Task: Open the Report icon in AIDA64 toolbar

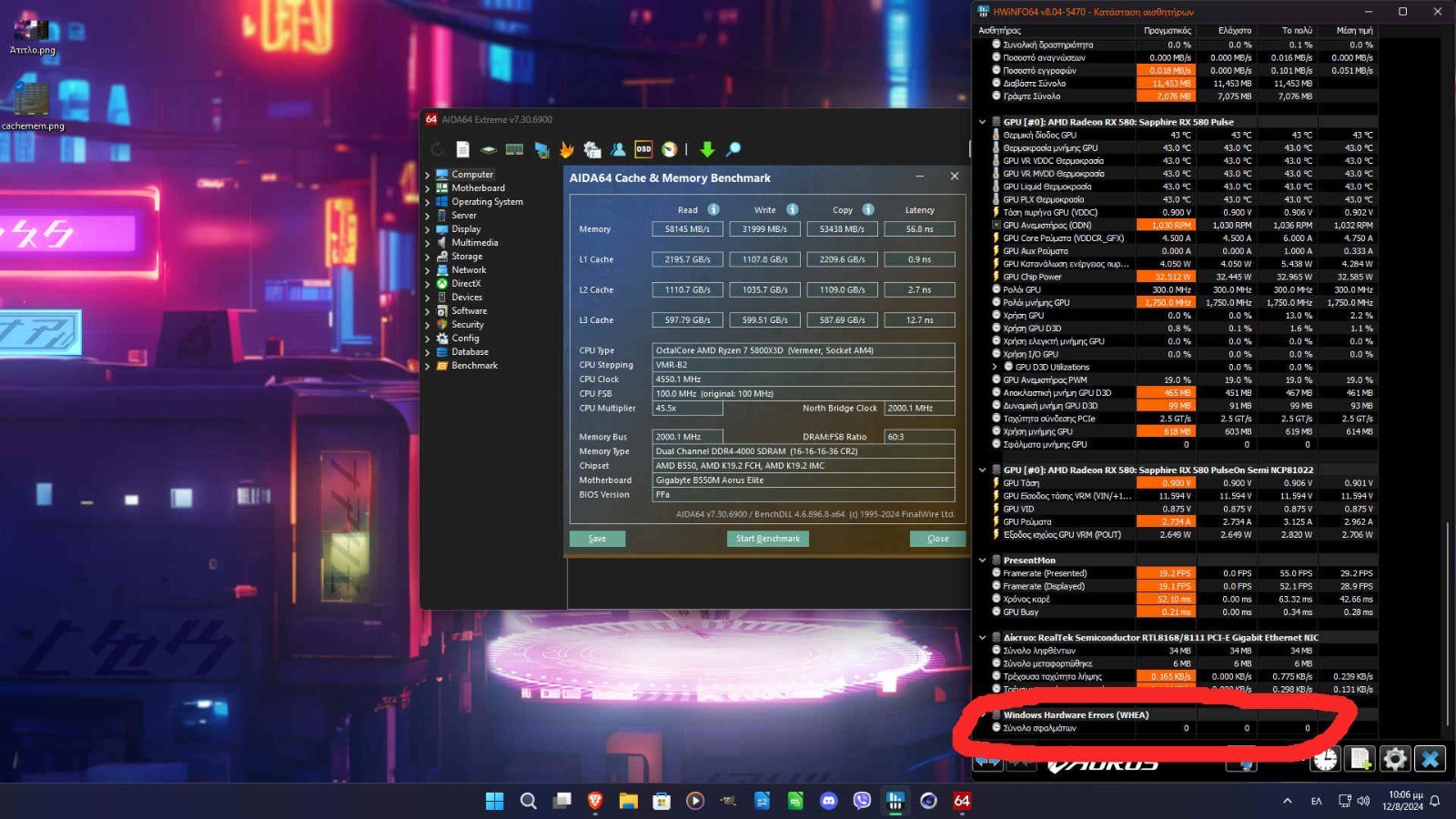Action: (462, 149)
